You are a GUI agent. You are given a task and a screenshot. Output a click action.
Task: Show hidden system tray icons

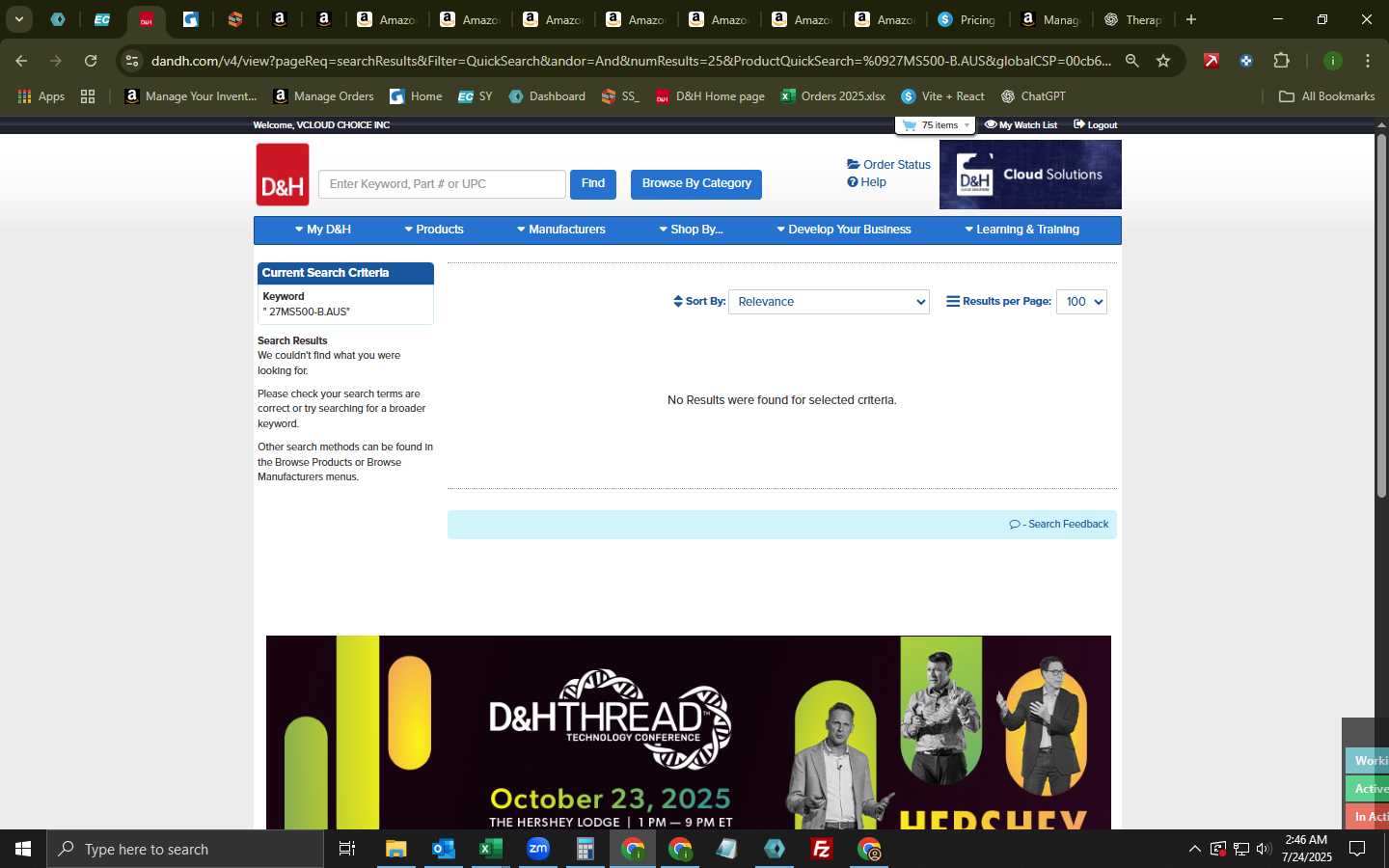pos(1194,849)
